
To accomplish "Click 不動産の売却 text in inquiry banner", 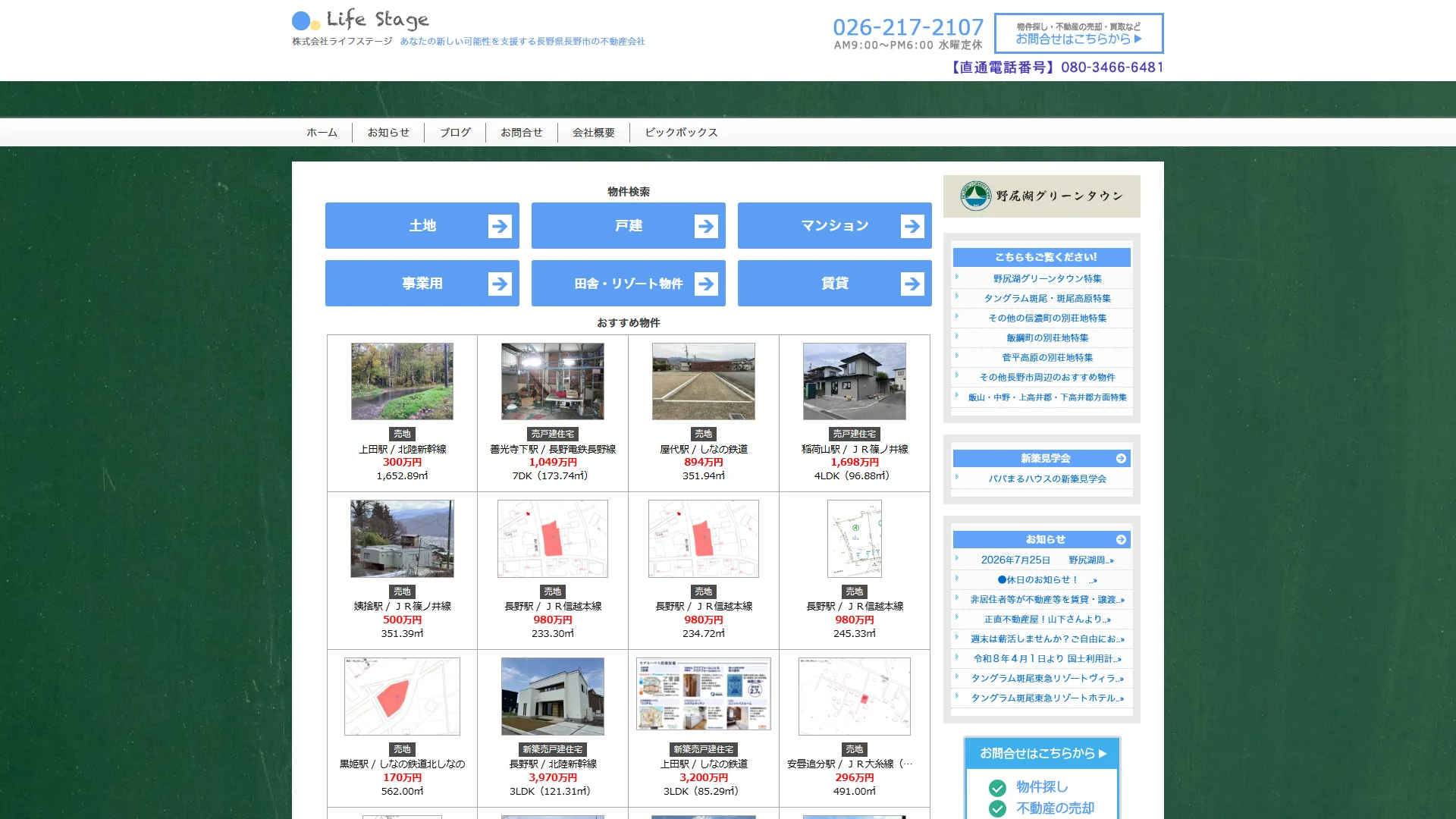I will (1056, 808).
